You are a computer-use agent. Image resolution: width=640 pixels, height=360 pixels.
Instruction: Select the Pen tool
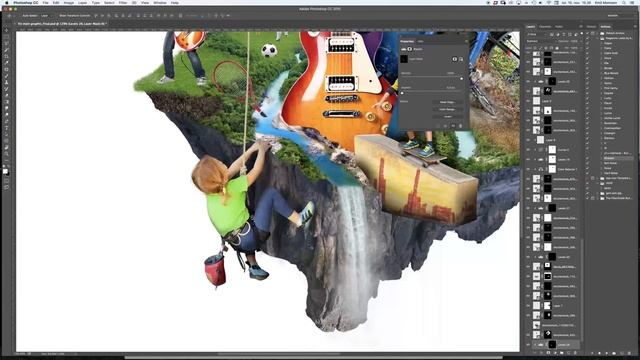click(x=6, y=121)
